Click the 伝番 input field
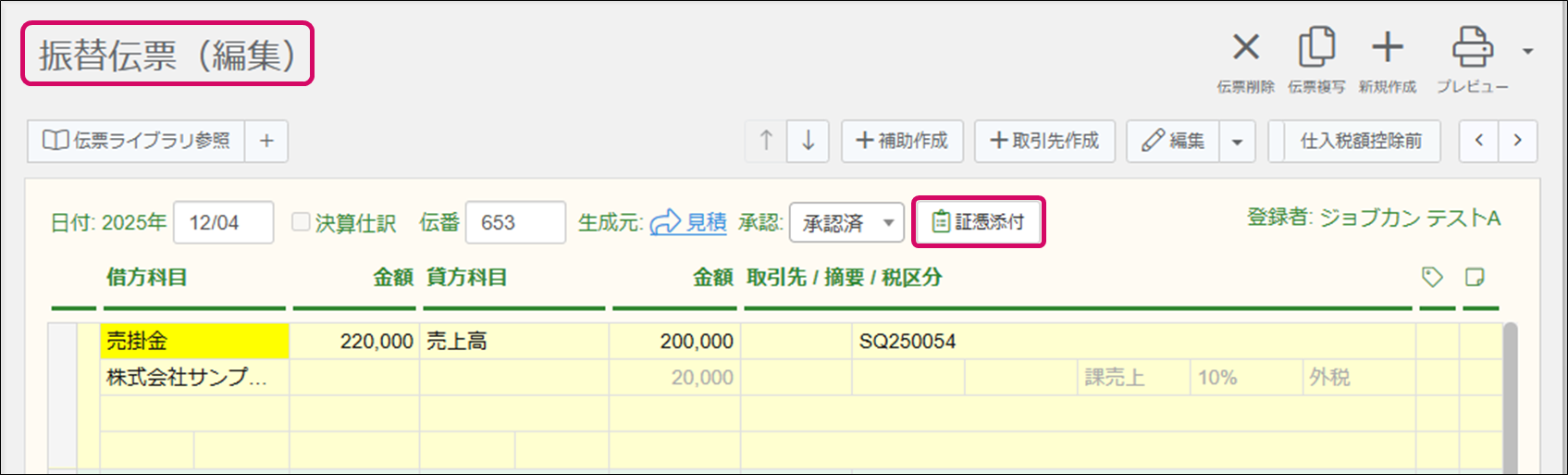 pyautogui.click(x=514, y=223)
